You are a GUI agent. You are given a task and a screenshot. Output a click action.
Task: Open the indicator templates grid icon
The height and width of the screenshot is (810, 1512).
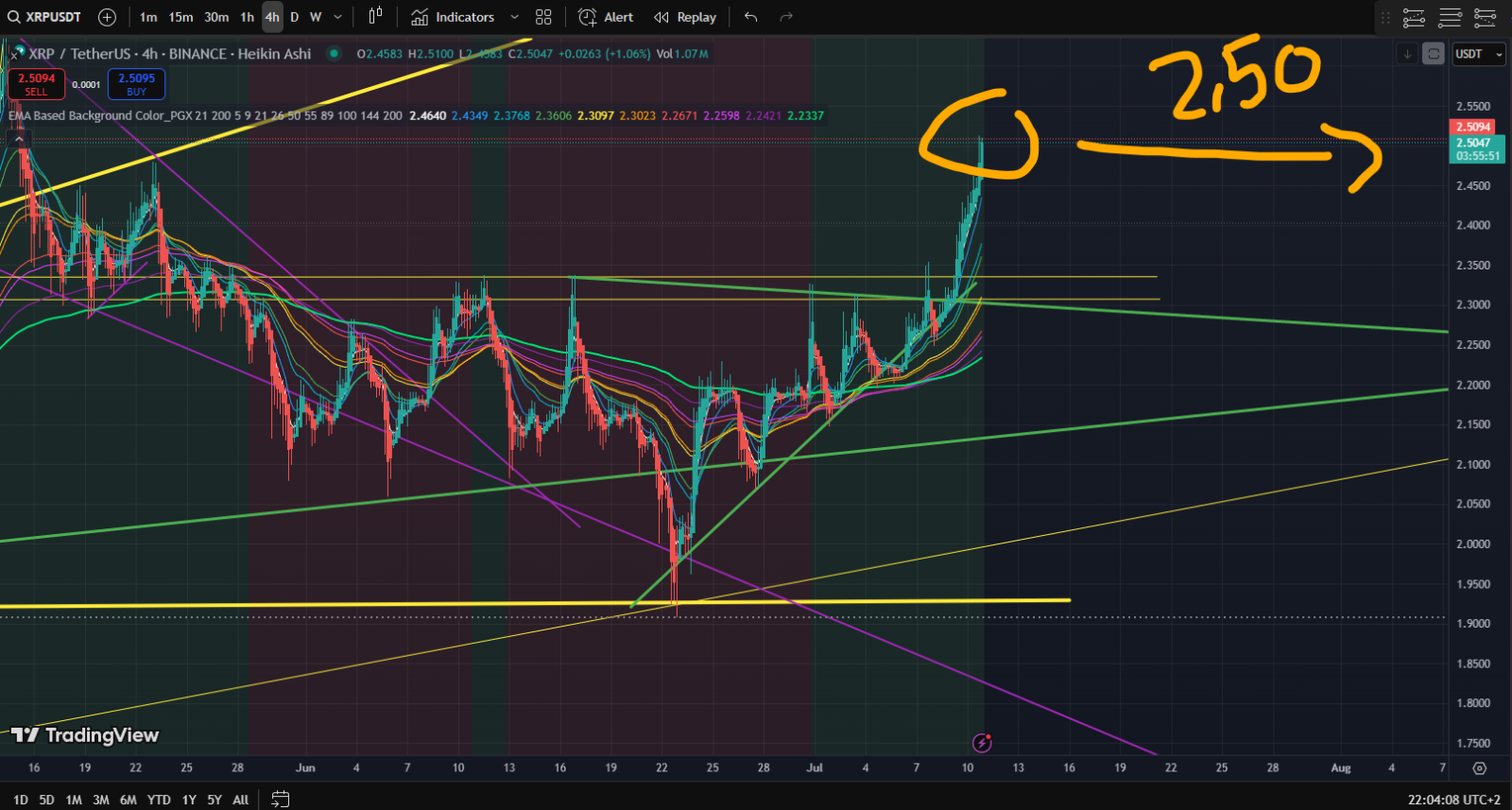click(x=543, y=17)
